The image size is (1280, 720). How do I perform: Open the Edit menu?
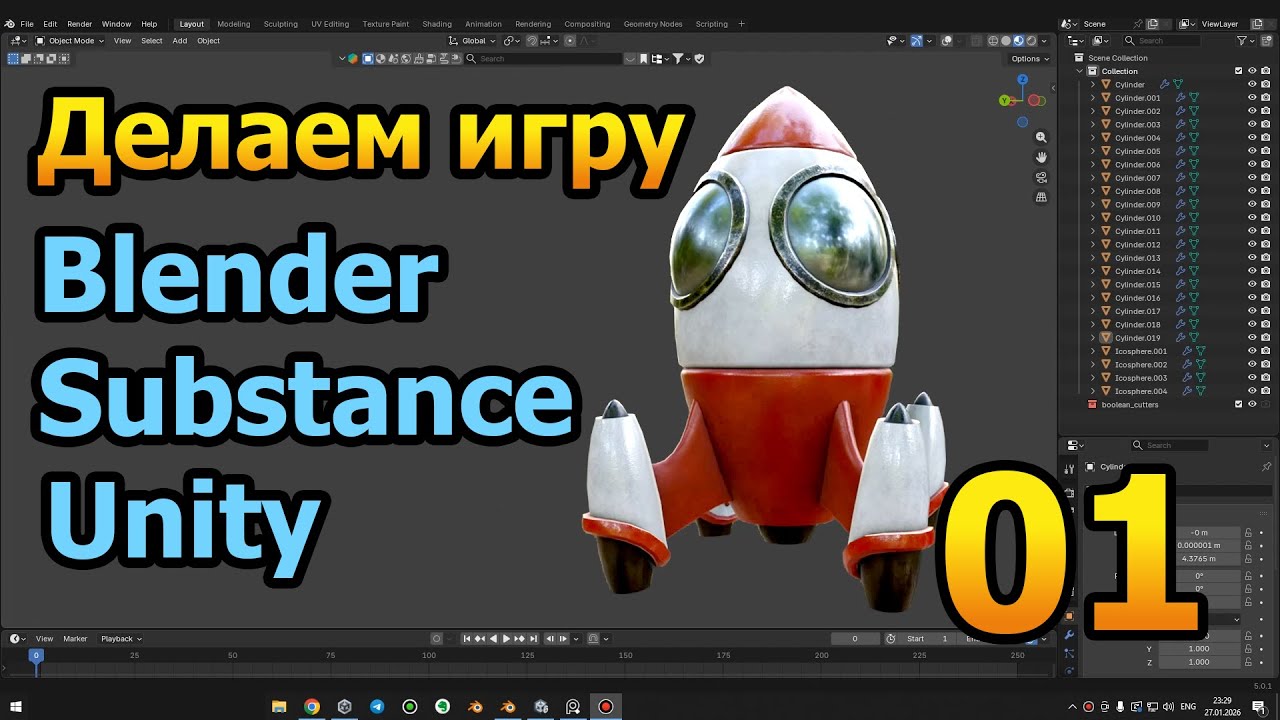tap(50, 24)
